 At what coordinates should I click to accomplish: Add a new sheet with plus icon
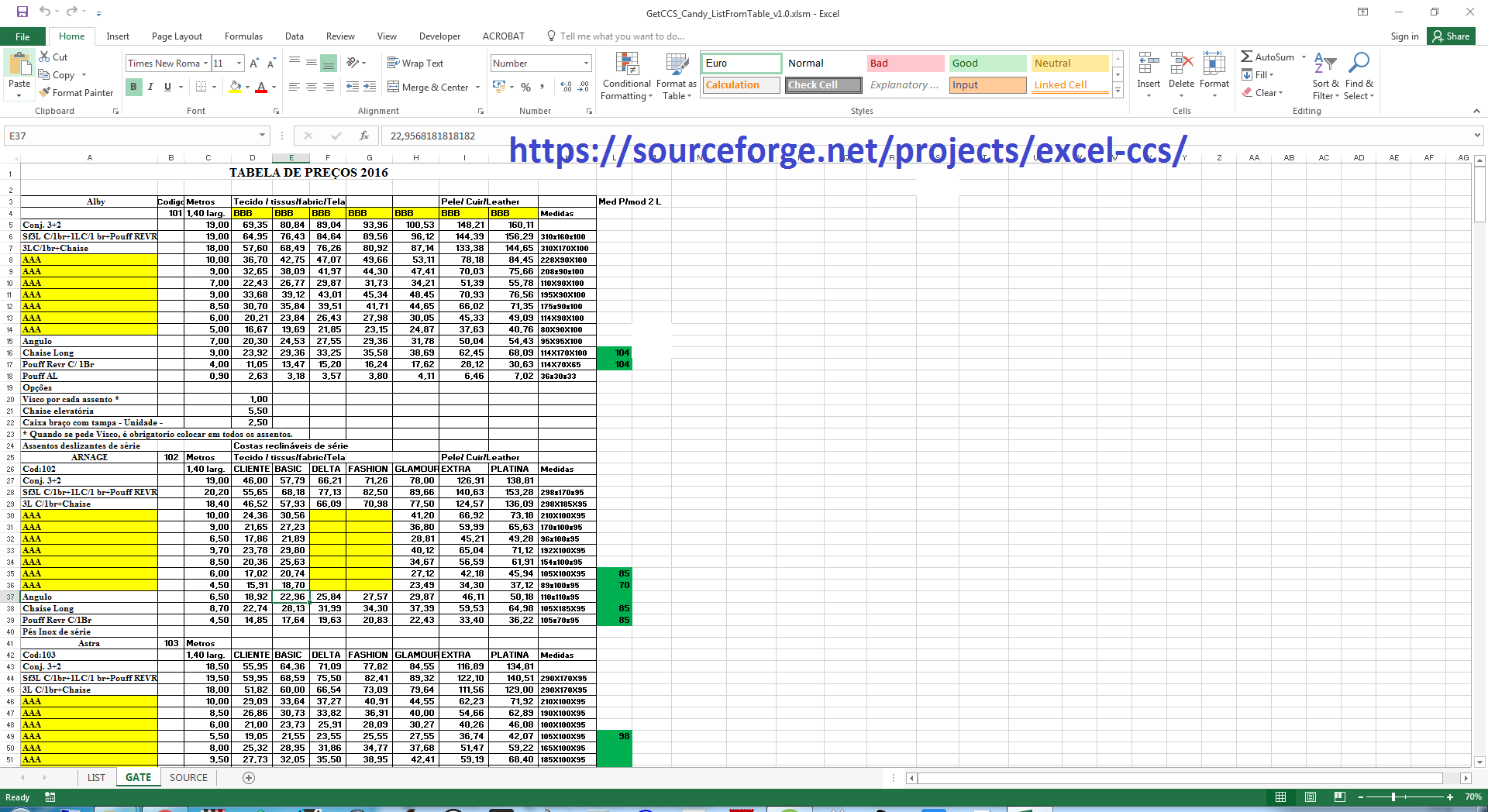point(249,778)
